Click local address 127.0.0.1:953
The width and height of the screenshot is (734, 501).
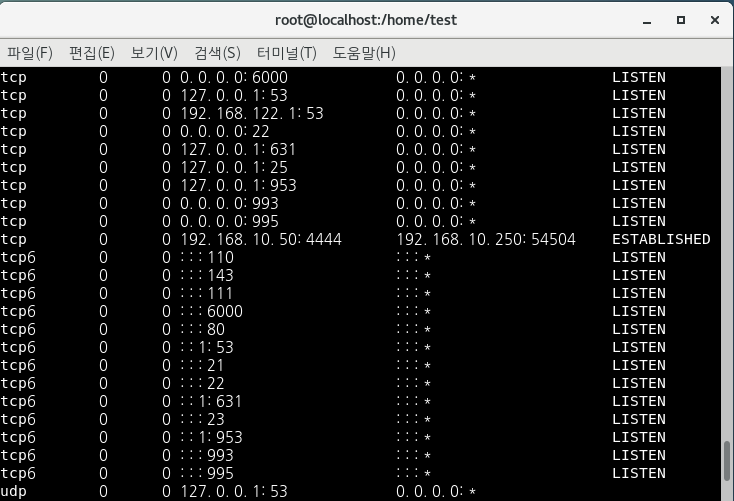tap(239, 185)
